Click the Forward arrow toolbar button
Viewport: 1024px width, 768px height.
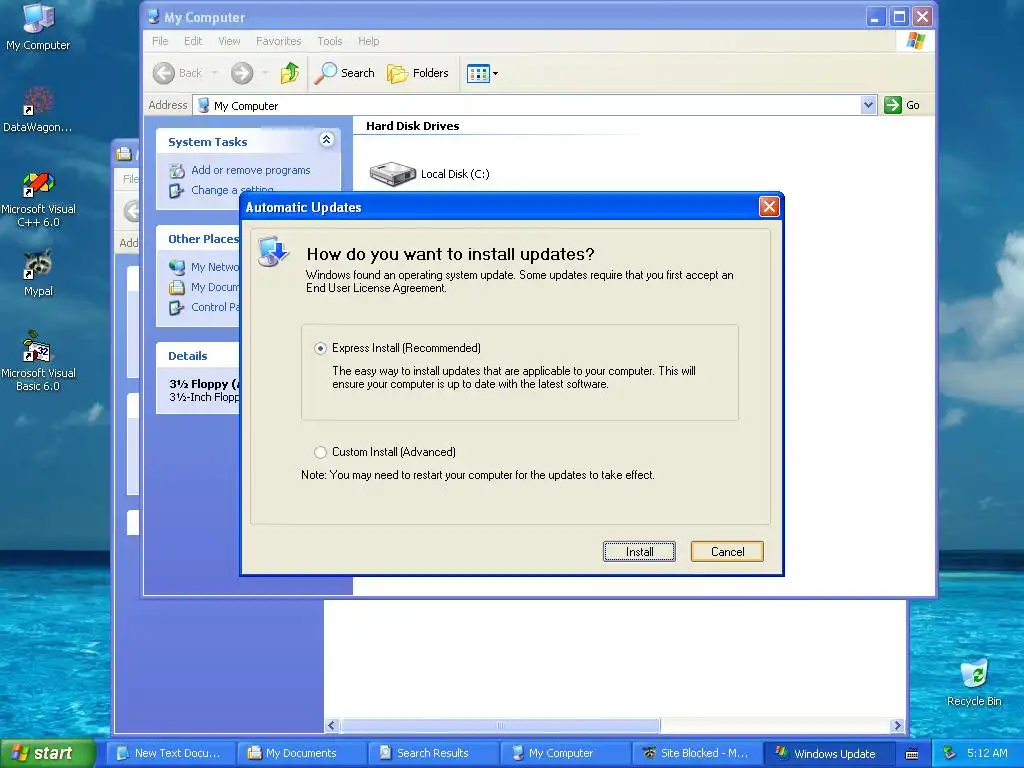pyautogui.click(x=242, y=73)
